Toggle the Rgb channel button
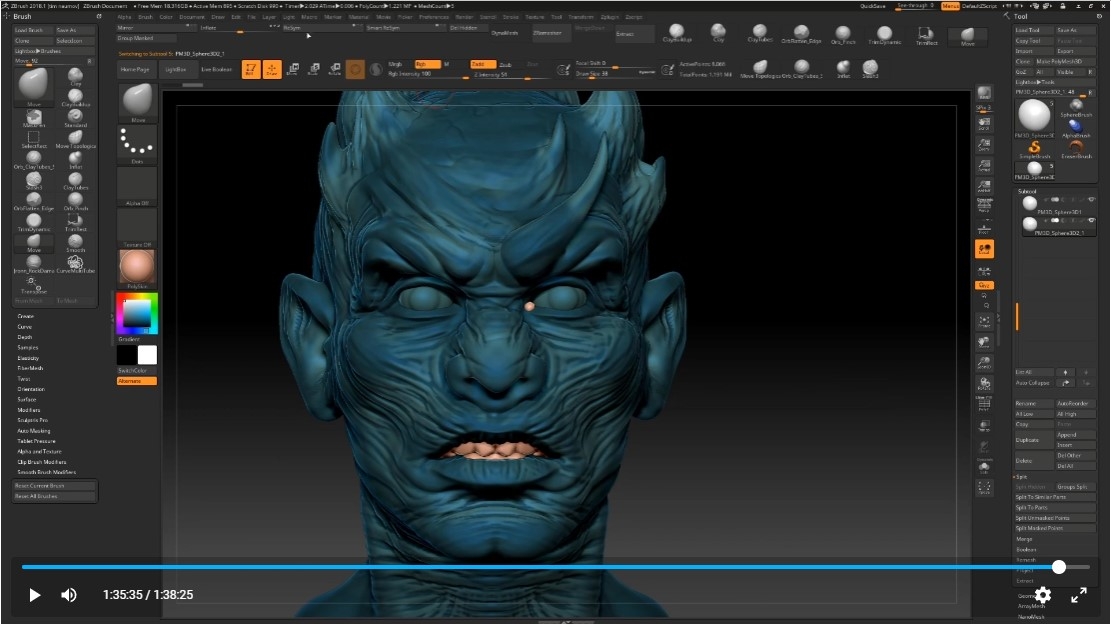The width and height of the screenshot is (1111, 624). [426, 64]
